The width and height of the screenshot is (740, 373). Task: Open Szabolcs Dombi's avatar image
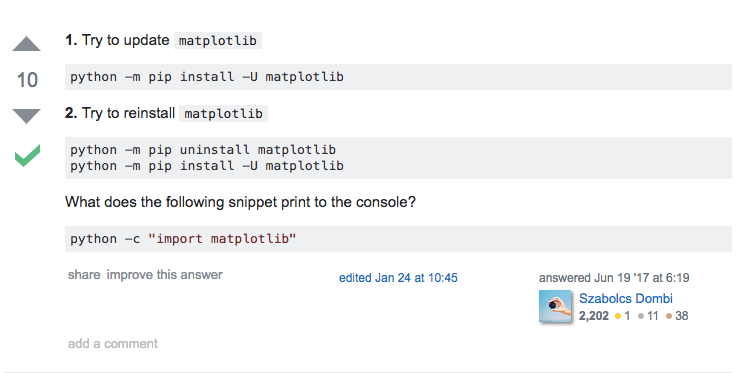[555, 306]
